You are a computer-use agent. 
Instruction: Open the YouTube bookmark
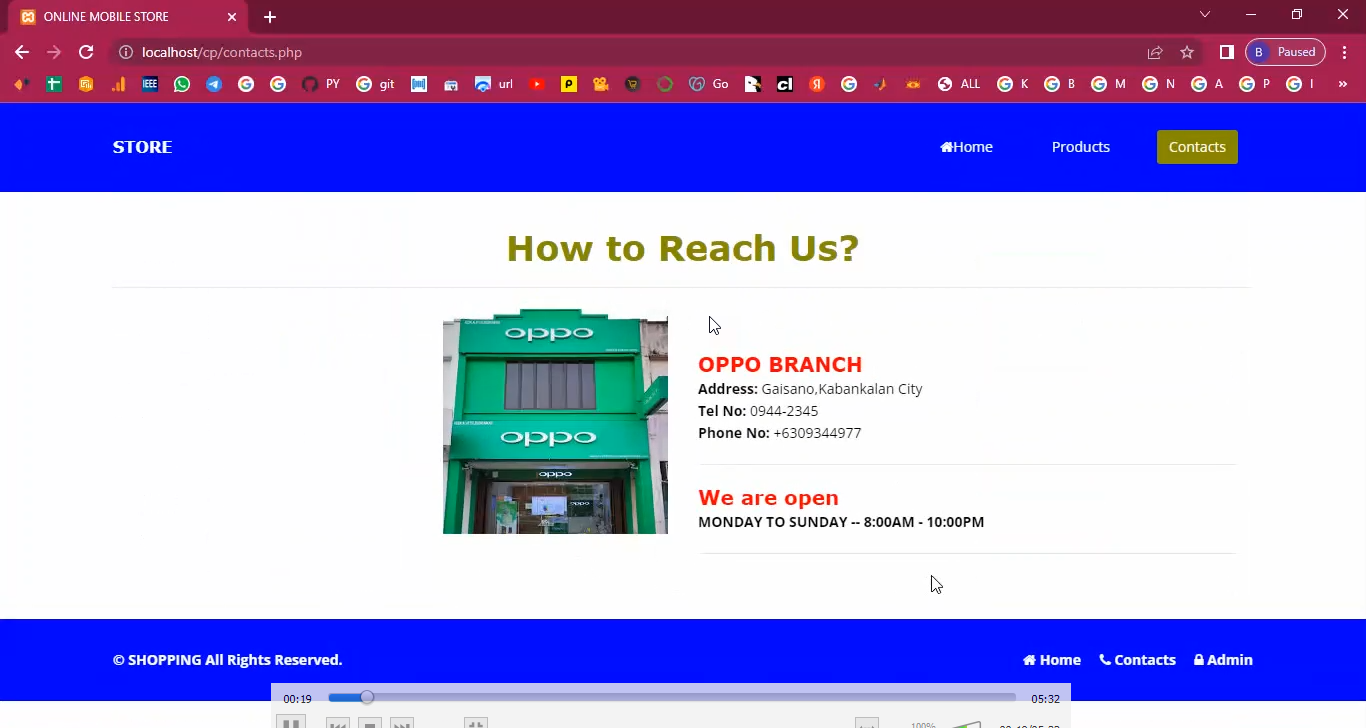tap(537, 84)
